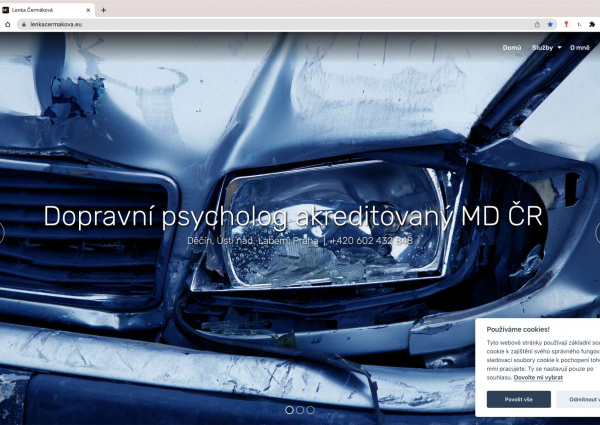
Task: Click the share page icon in address bar
Action: 537,24
